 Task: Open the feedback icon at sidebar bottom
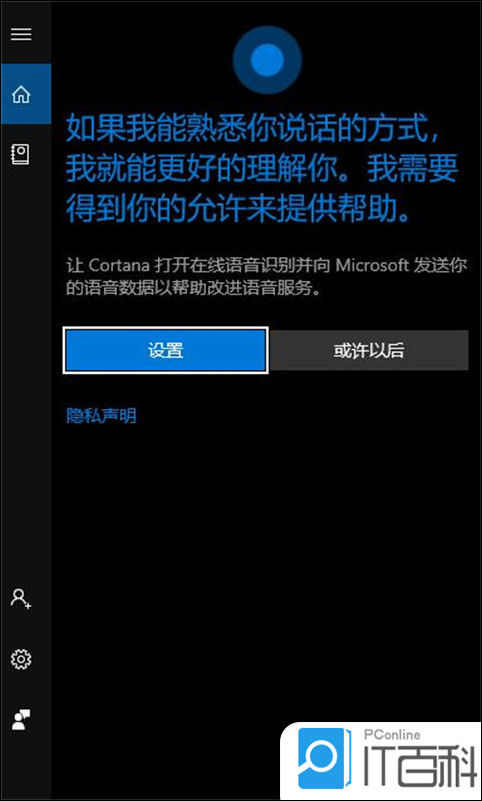20,720
